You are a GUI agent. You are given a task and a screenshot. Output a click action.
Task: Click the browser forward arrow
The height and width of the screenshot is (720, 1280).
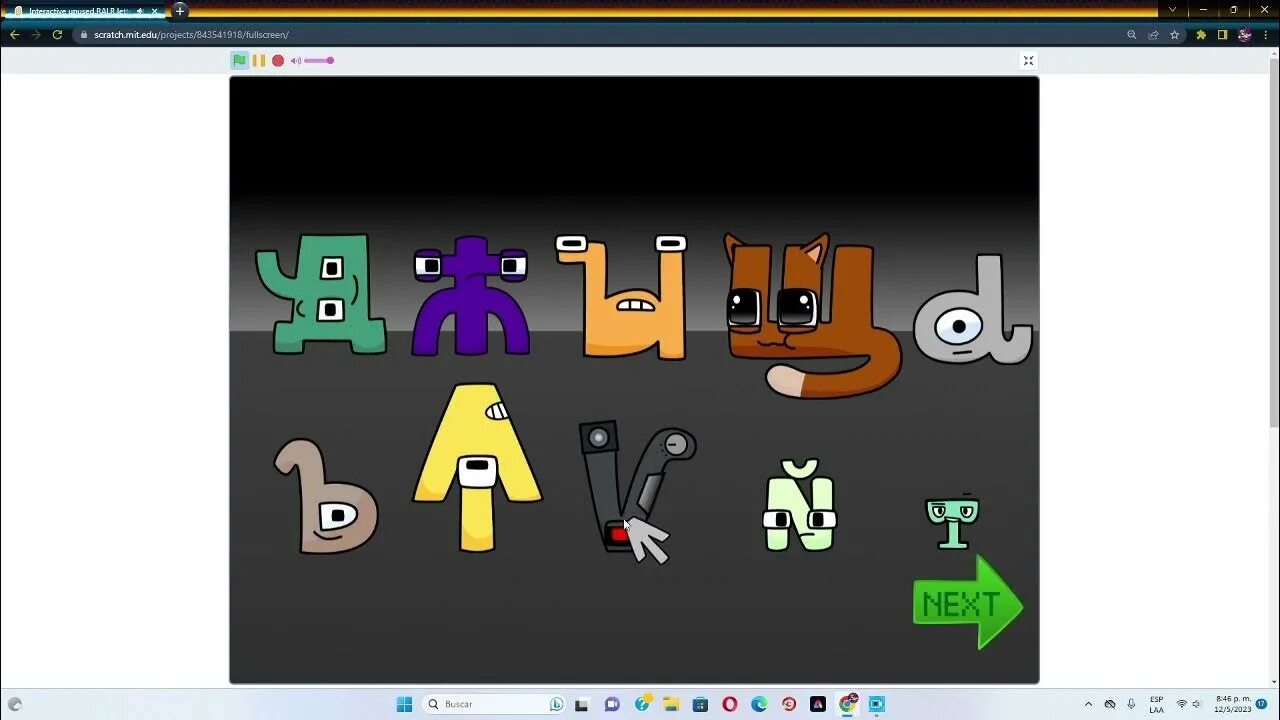[x=36, y=35]
